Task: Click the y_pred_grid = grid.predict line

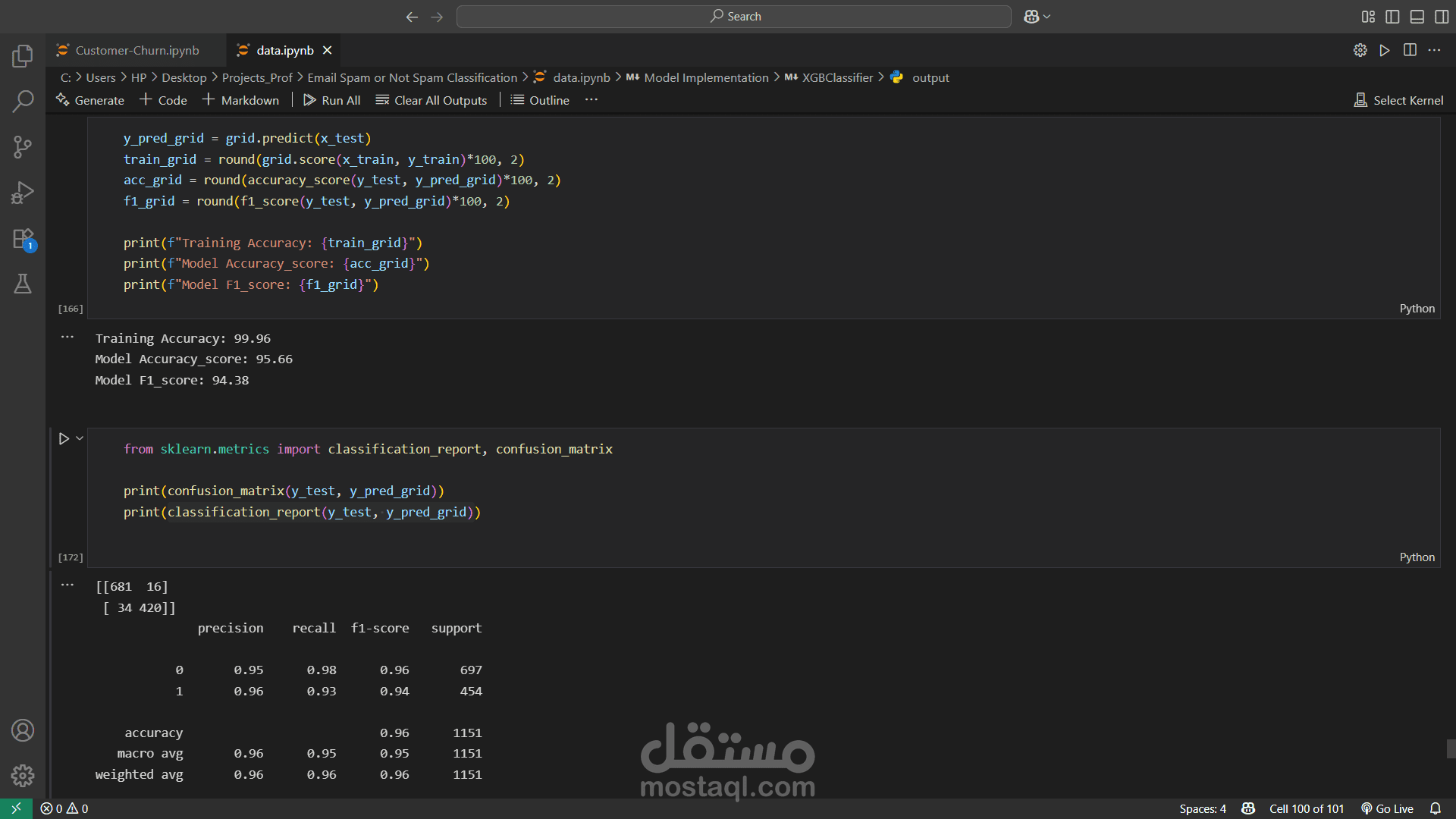Action: 247,138
